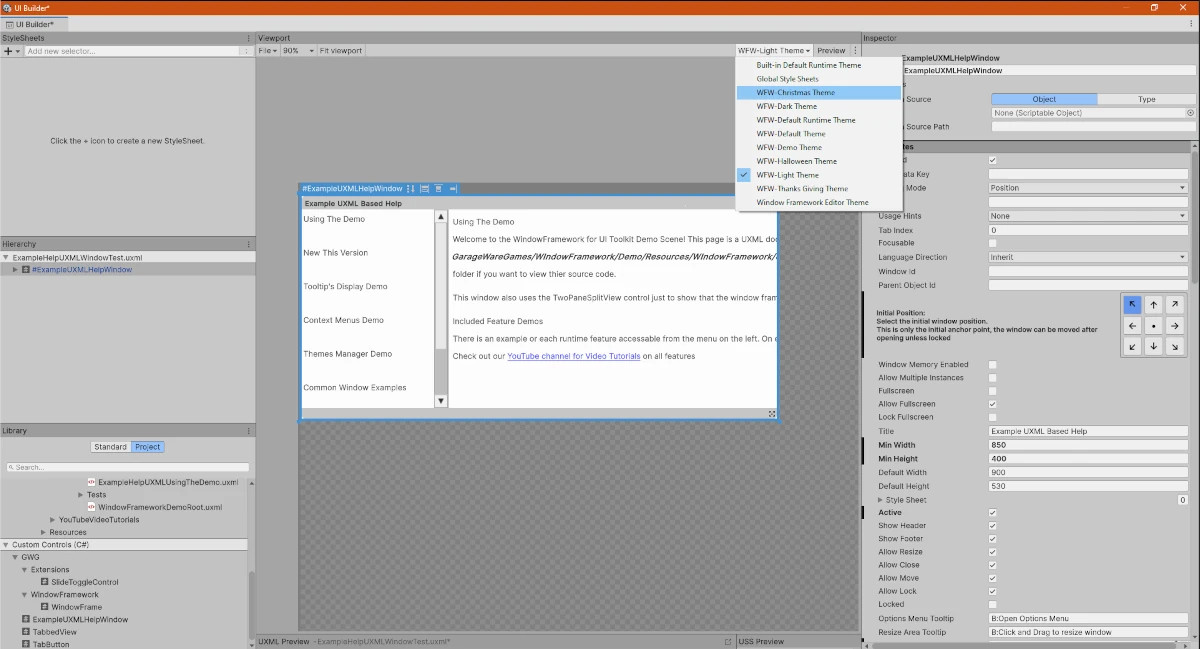The height and width of the screenshot is (649, 1200).
Task: Open the Viewport panel three-dot options menu
Action: tap(855, 50)
